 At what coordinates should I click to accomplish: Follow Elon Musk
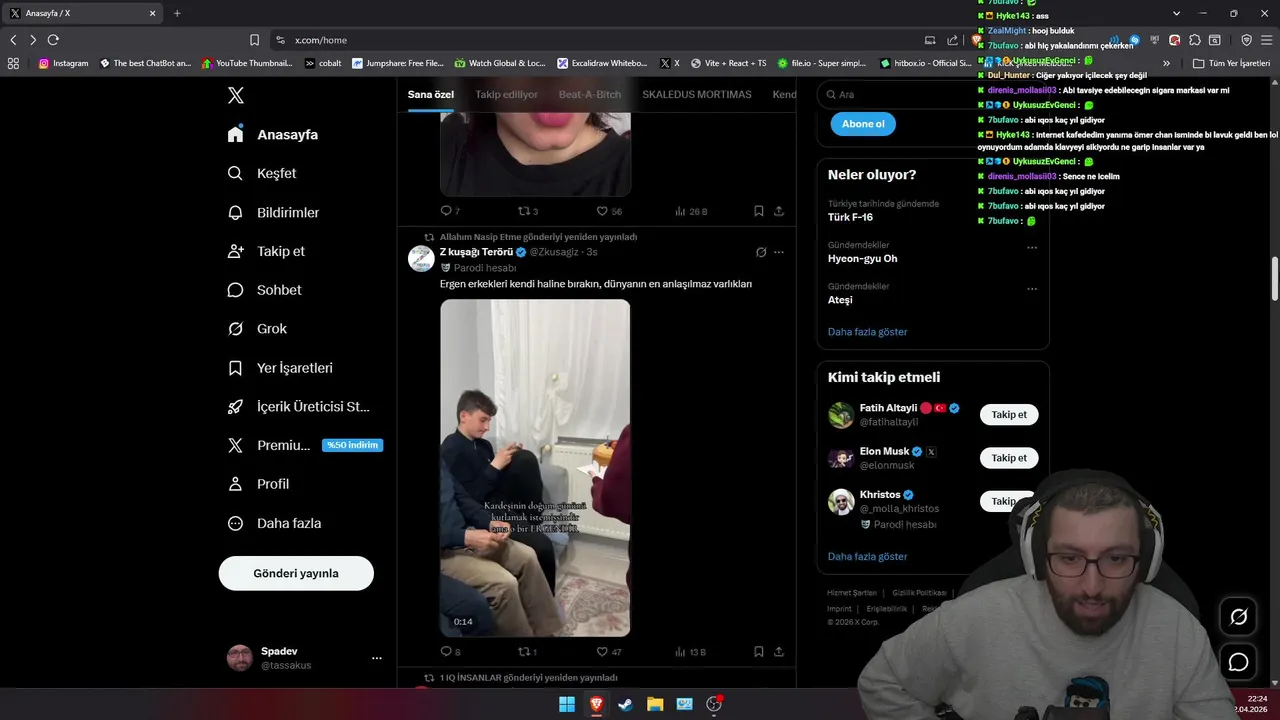(x=1009, y=458)
